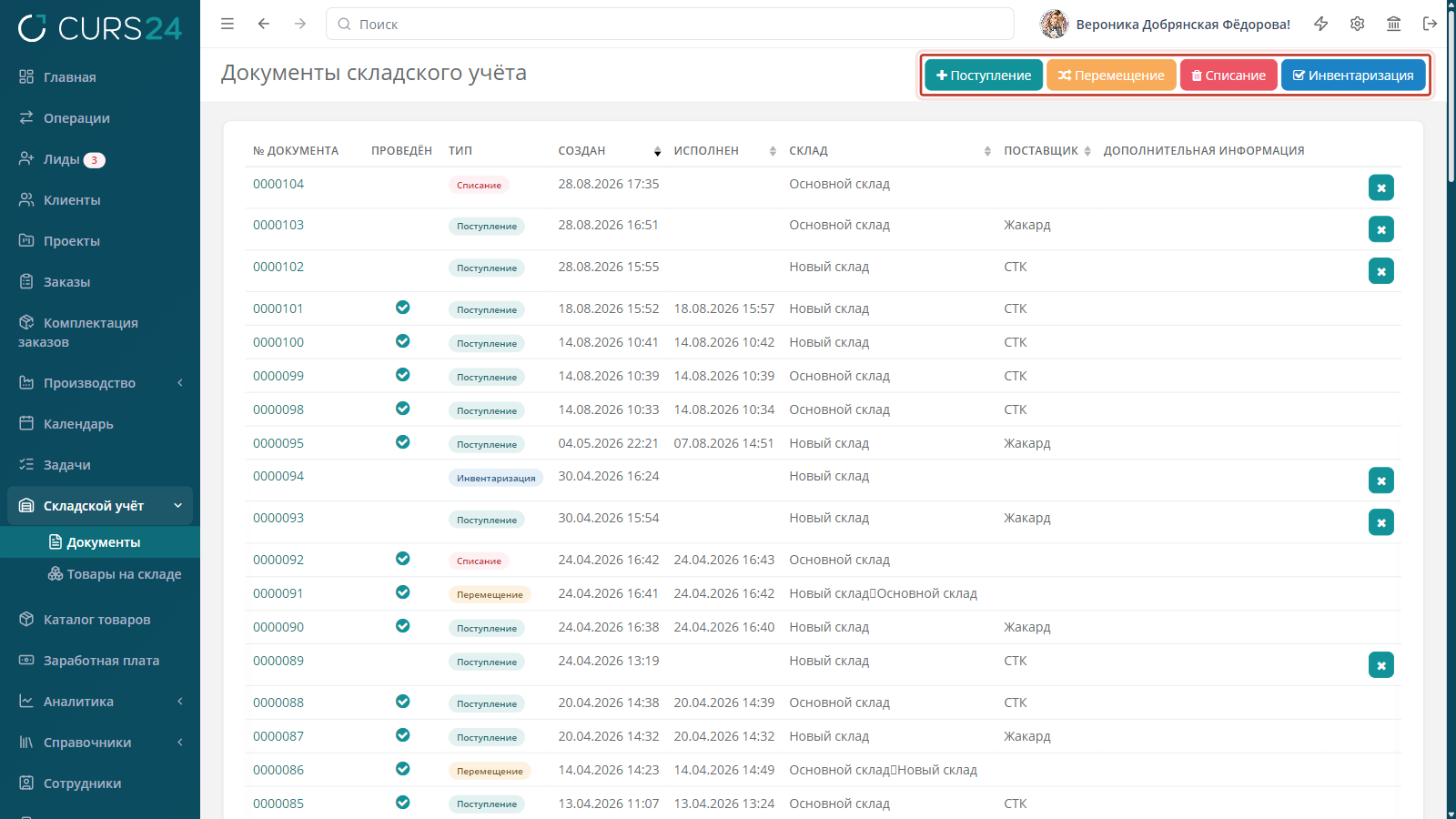Expand the Производство sidebar section
Image resolution: width=1456 pixels, height=819 pixels.
tap(100, 383)
